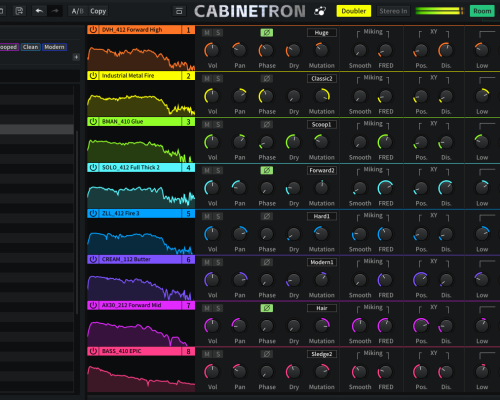
Task: Toggle power for DVH_412 Forward High slot
Action: tap(93, 30)
